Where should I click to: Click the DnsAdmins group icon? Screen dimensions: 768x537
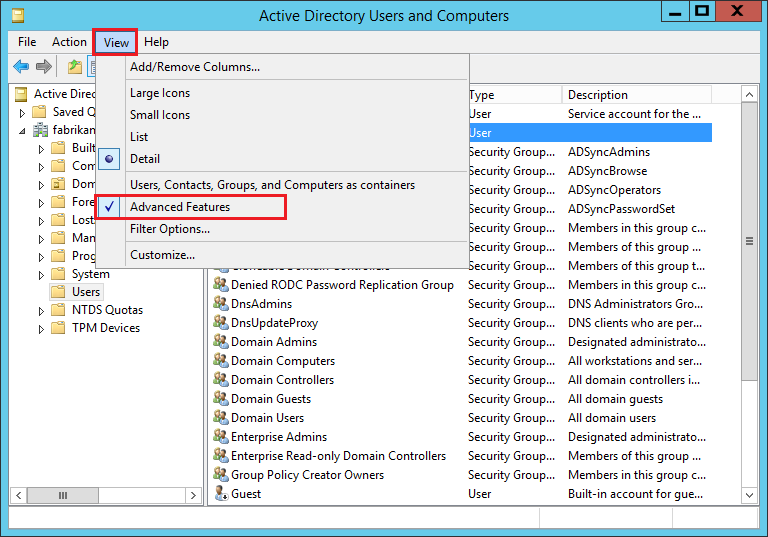(221, 304)
